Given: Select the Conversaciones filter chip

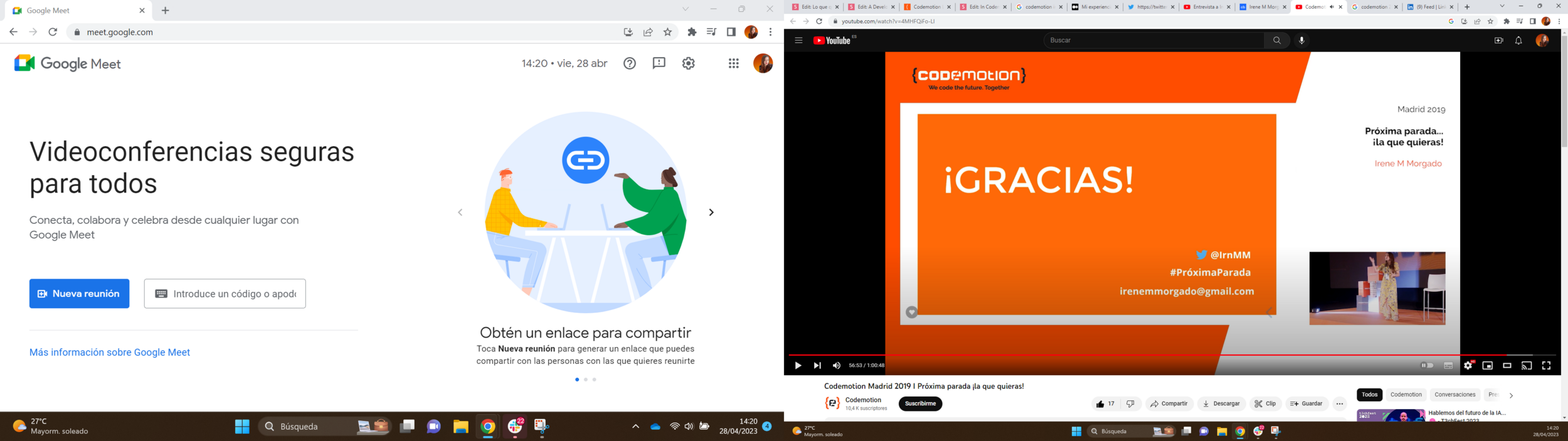Looking at the screenshot, I should click(1455, 395).
